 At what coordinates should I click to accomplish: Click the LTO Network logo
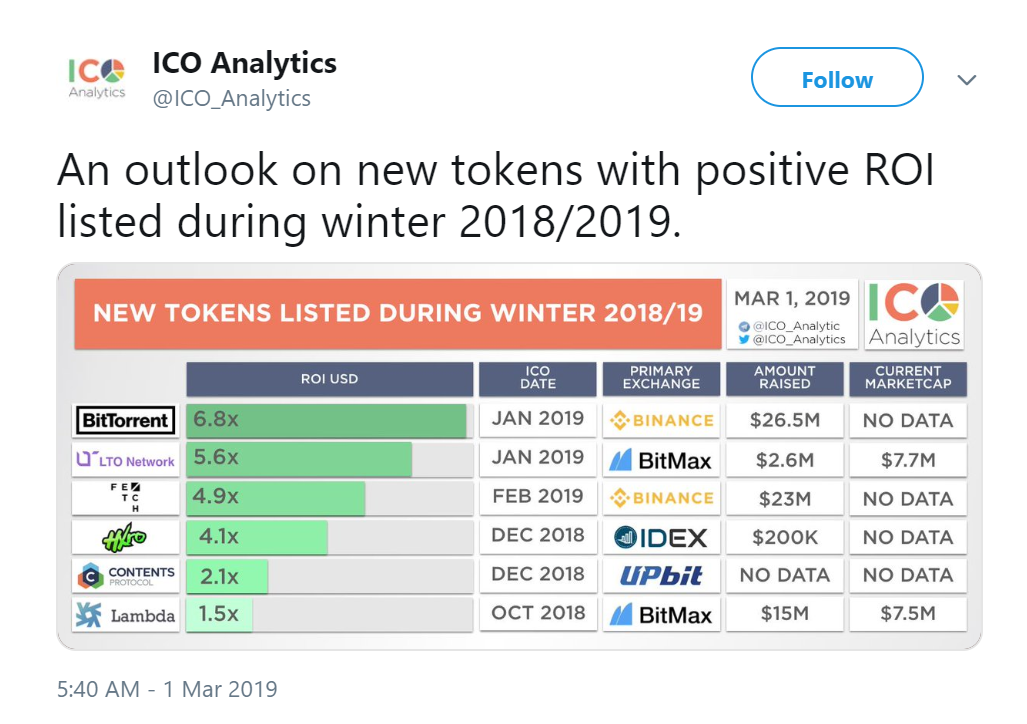(126, 460)
